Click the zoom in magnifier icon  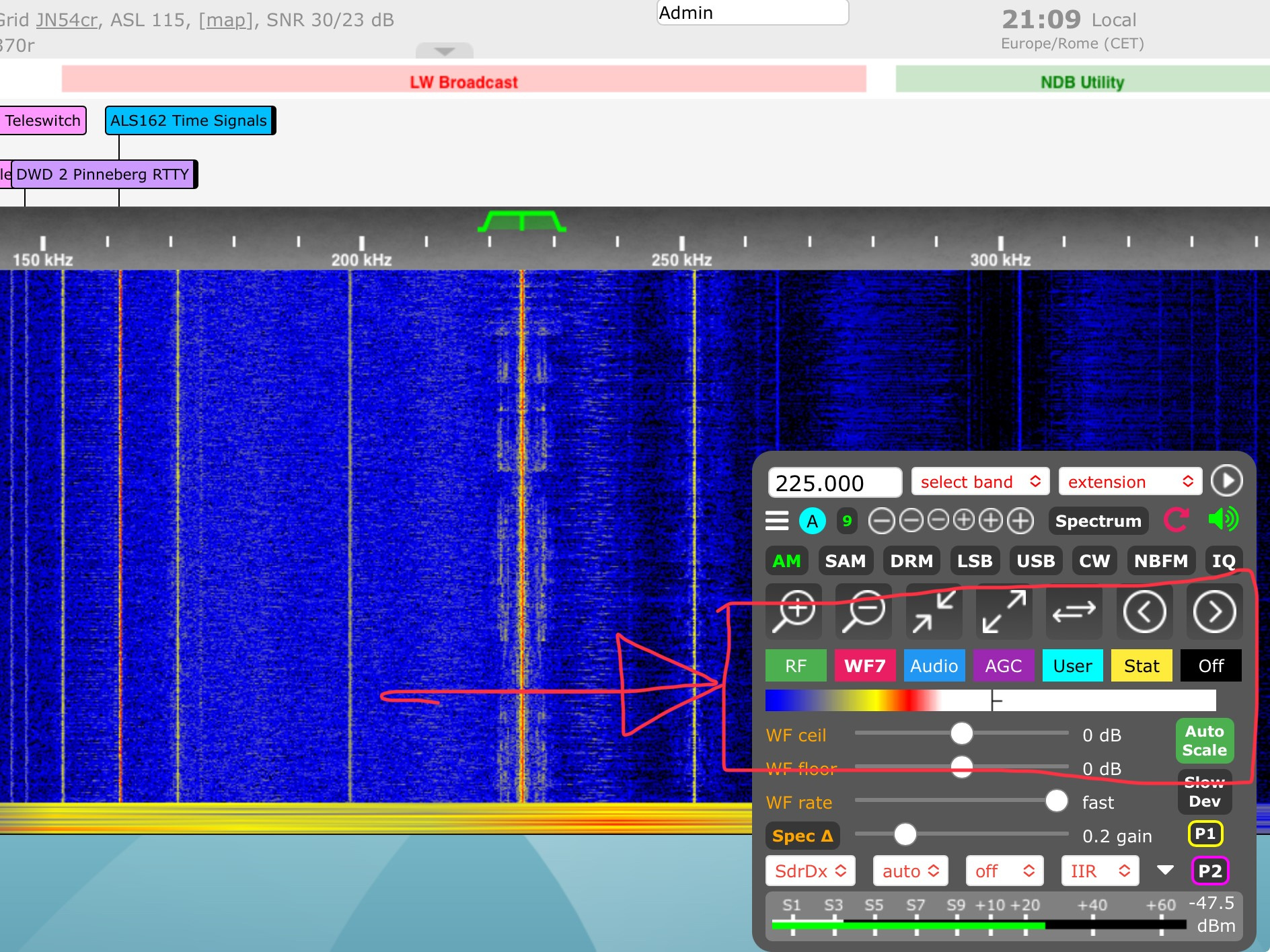click(x=794, y=612)
